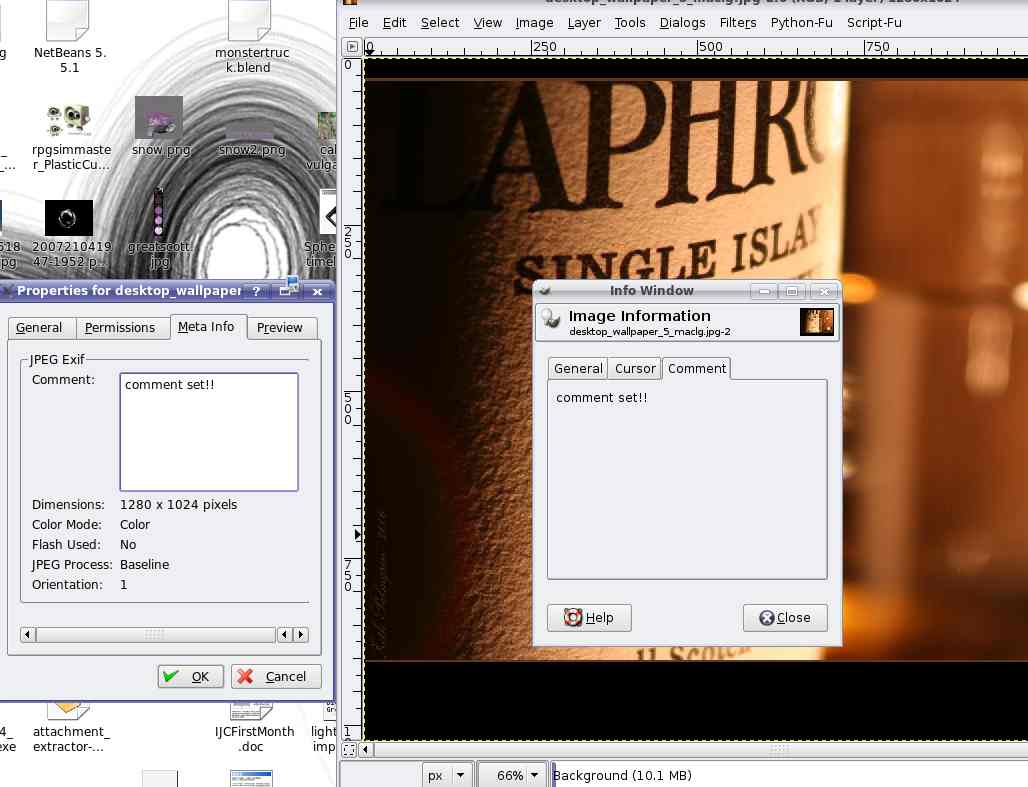This screenshot has width=1028, height=787.
Task: Open the Filters menu in GIMP
Action: [x=738, y=23]
